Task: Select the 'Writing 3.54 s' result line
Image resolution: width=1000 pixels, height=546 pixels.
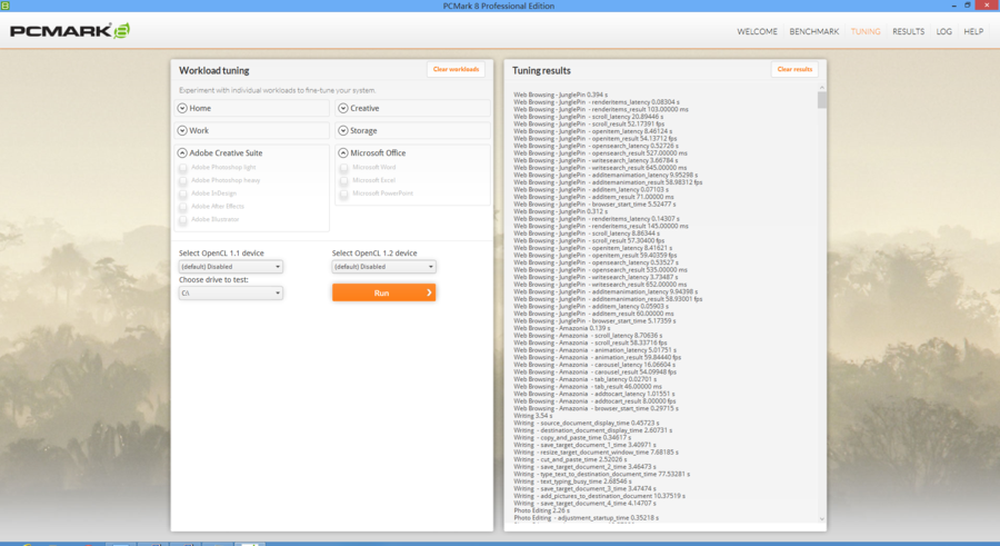Action: coord(533,416)
